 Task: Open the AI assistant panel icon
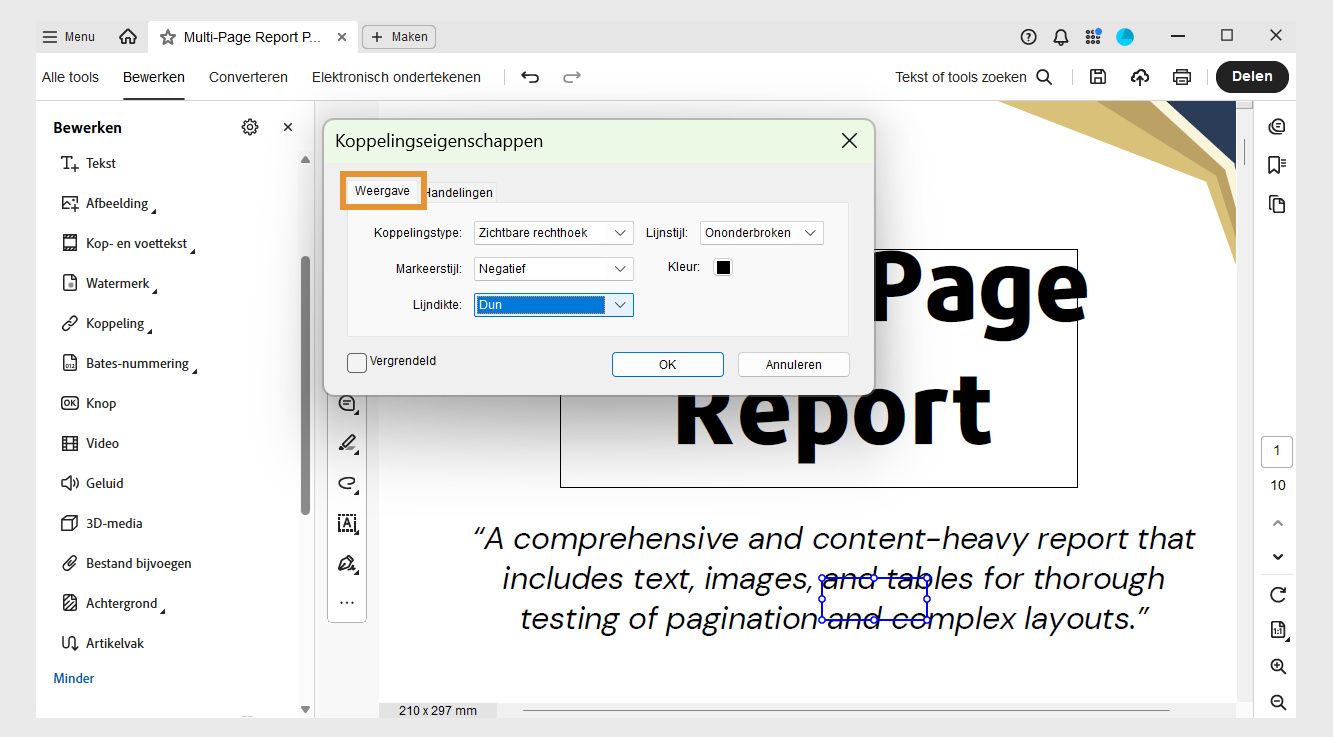point(1276,127)
